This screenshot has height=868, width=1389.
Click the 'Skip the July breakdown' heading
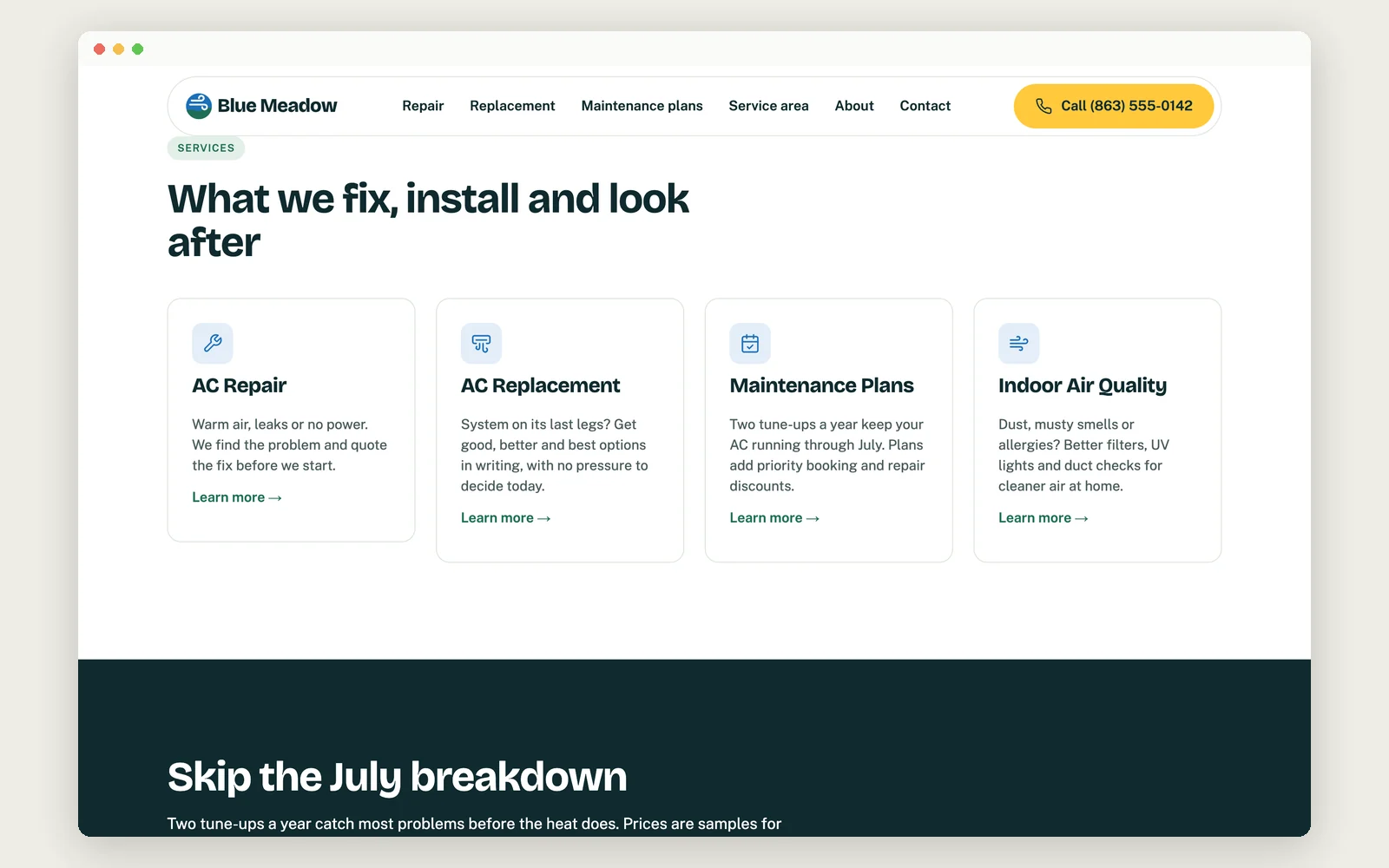coord(397,777)
